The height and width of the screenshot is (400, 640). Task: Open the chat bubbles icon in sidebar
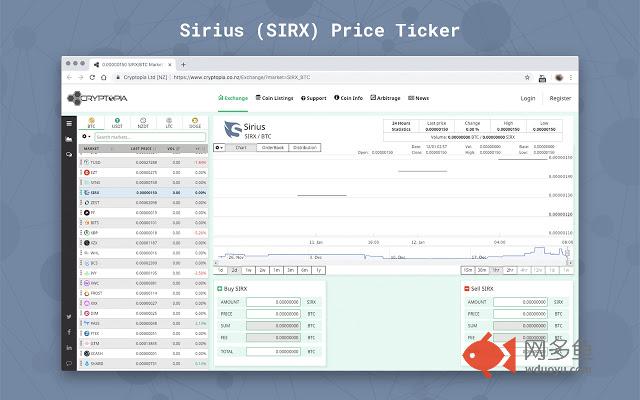pos(69,155)
